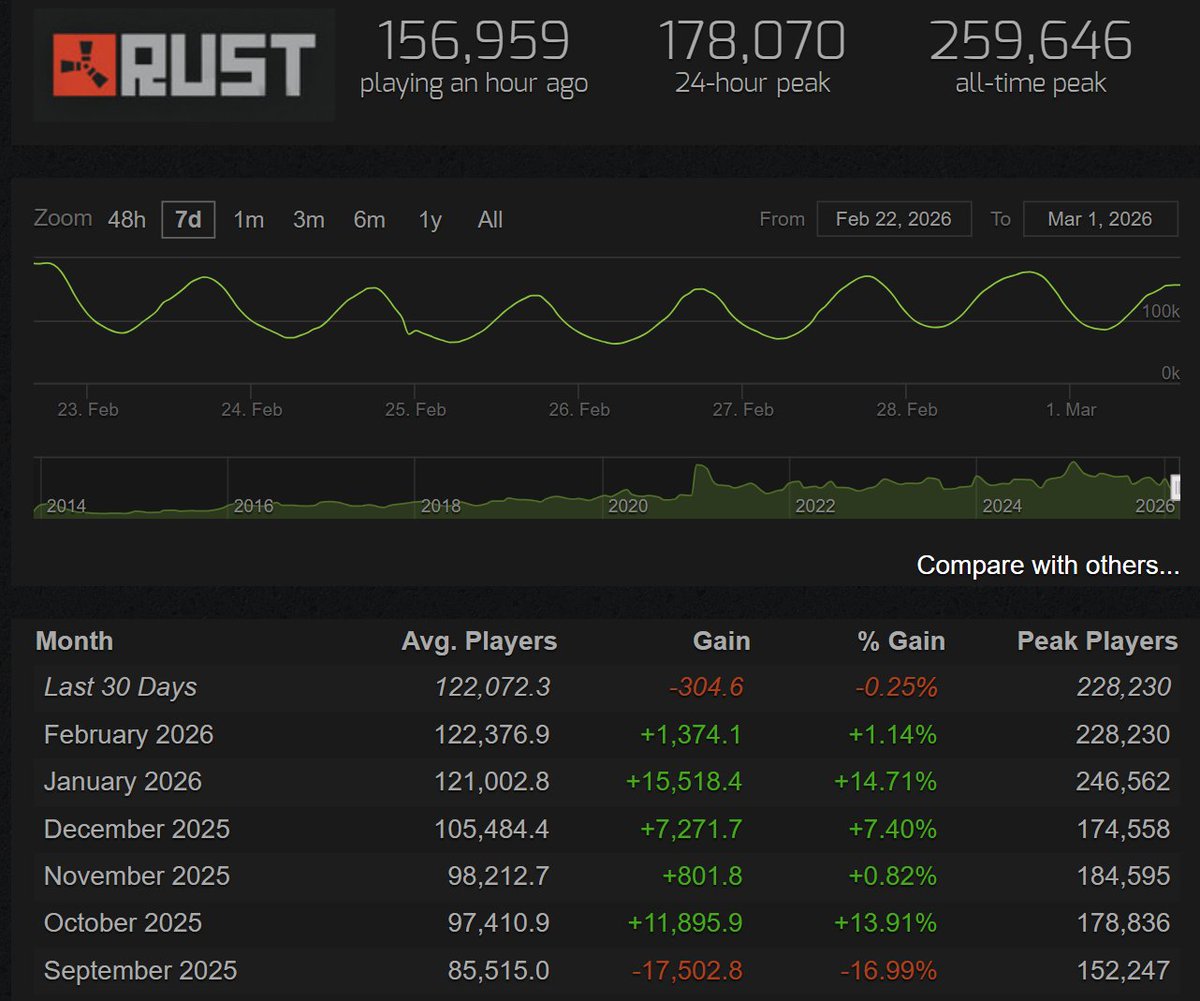Select the 6m zoom range
Image resolution: width=1200 pixels, height=1001 pixels.
pos(369,220)
